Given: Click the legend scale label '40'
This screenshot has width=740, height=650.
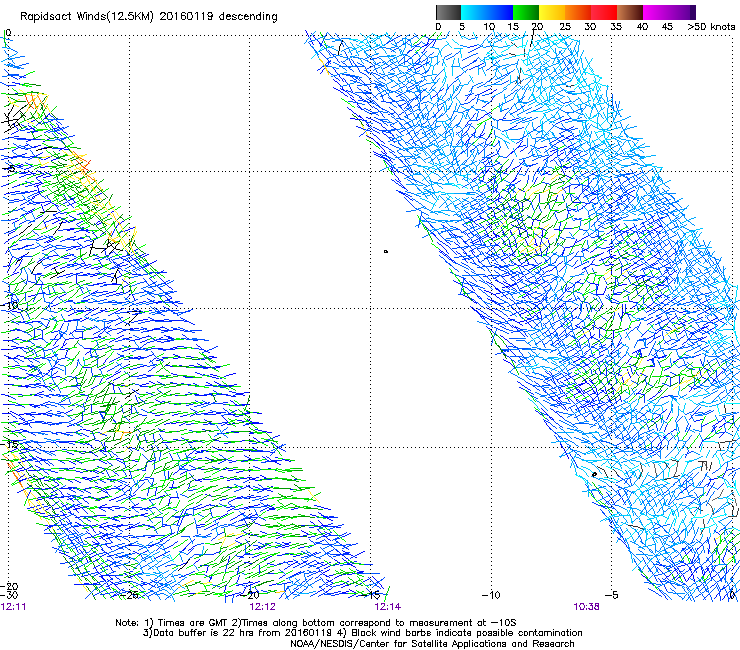Looking at the screenshot, I should [x=642, y=27].
